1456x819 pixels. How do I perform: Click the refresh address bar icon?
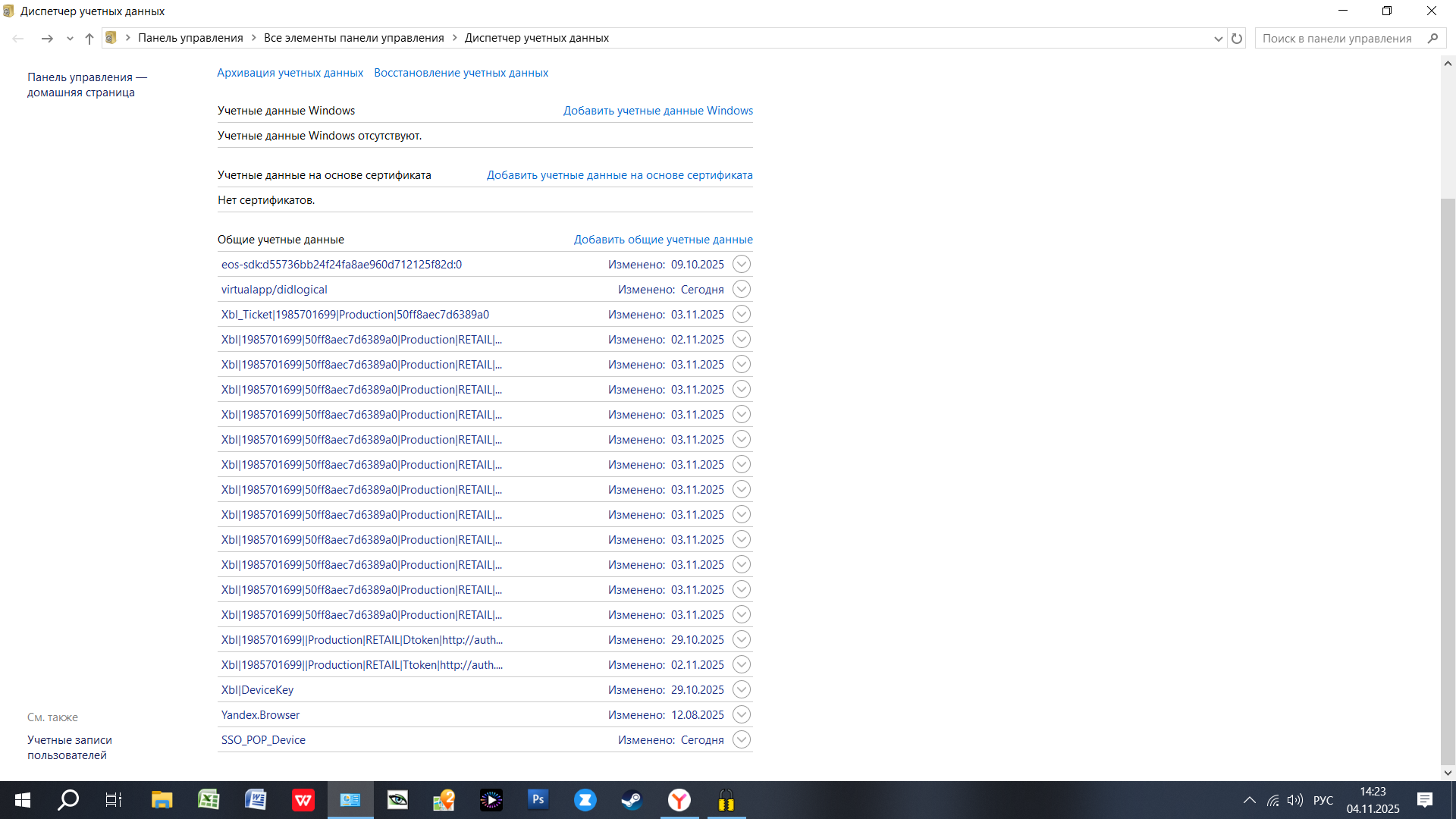(1237, 38)
